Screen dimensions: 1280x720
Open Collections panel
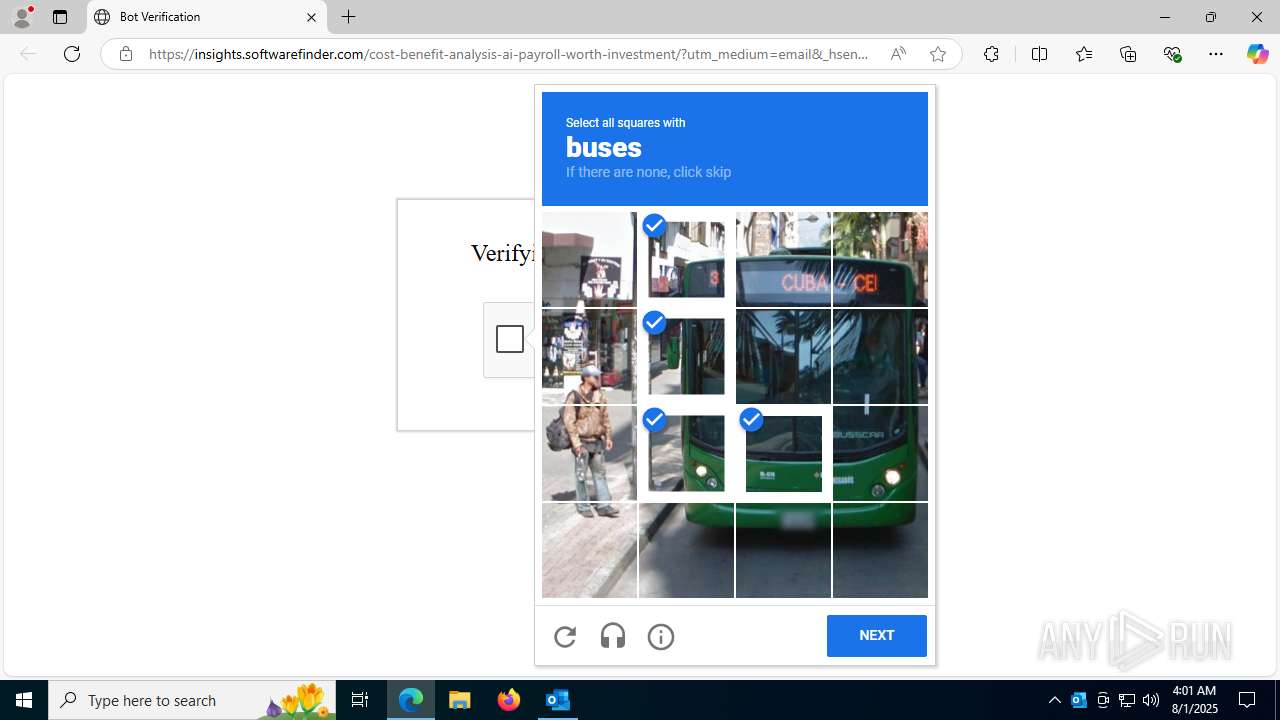pyautogui.click(x=1128, y=54)
